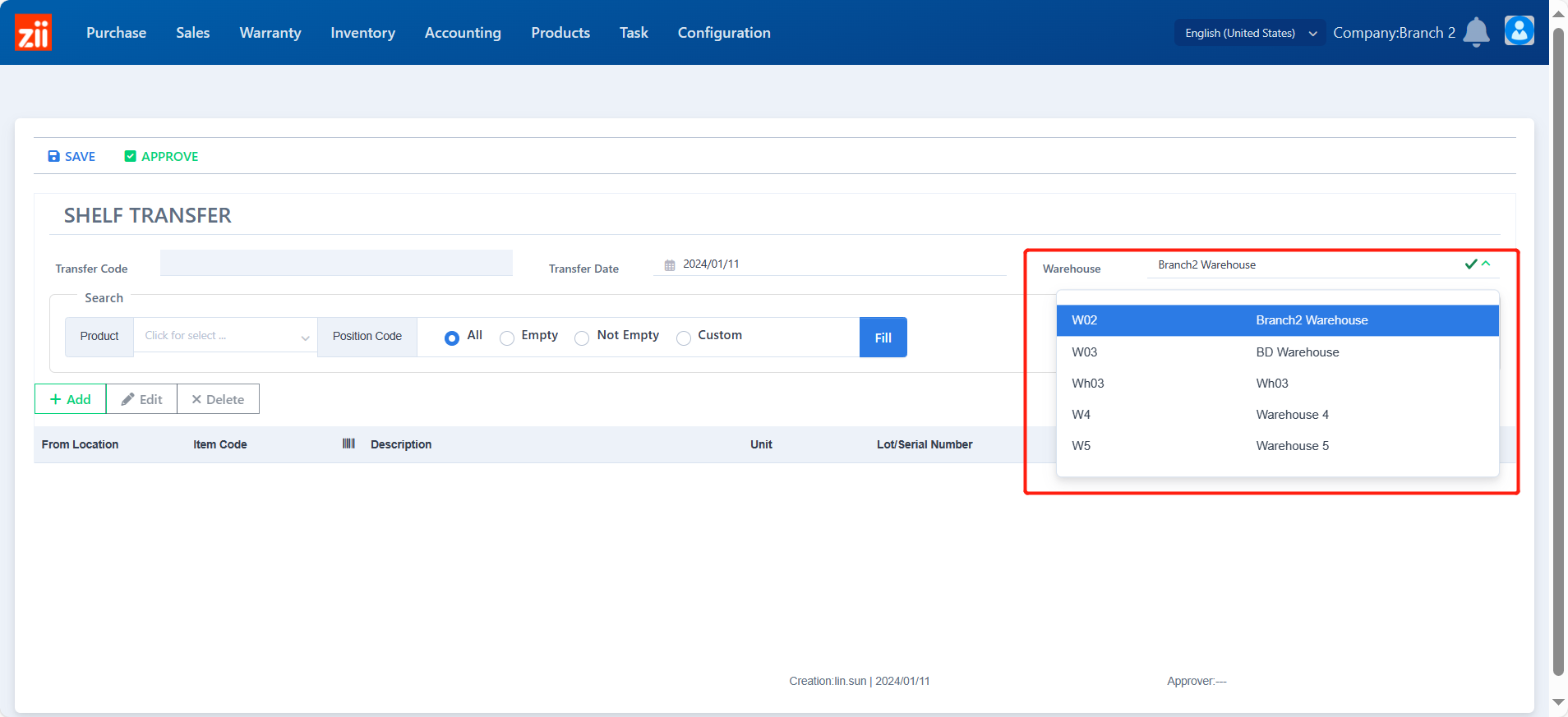Click the Transfer Date field 2024/01/11
This screenshot has width=1568, height=717.
(x=830, y=264)
